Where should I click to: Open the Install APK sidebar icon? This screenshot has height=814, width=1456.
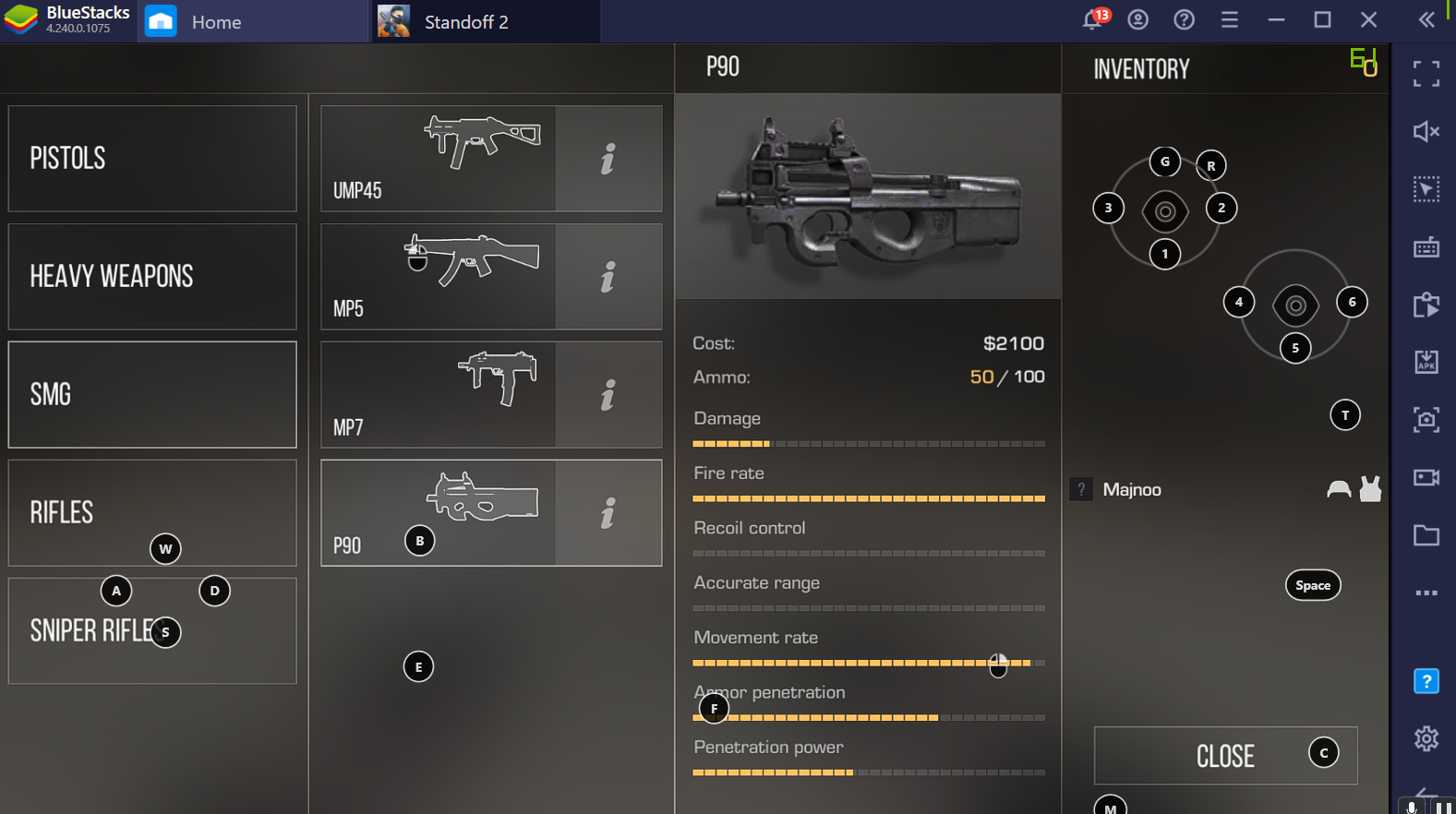(x=1426, y=362)
